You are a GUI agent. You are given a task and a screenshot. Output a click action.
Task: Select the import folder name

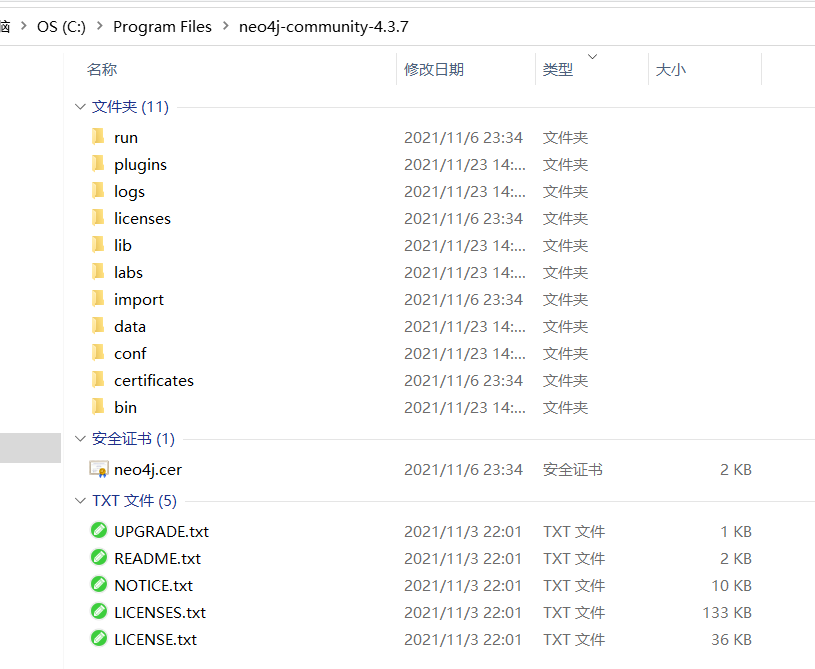pos(139,300)
